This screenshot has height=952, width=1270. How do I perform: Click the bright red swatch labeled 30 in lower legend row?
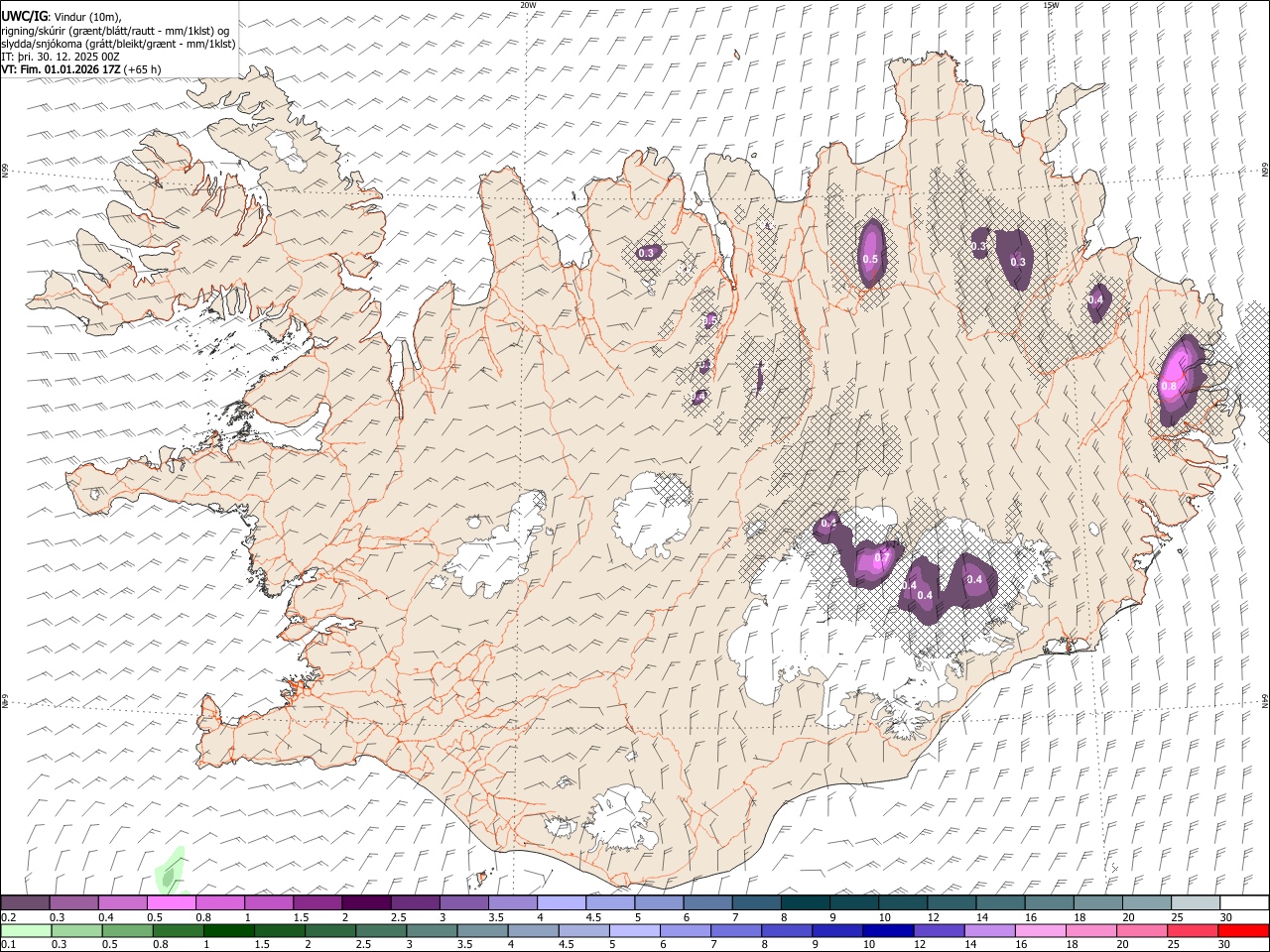[1243, 930]
